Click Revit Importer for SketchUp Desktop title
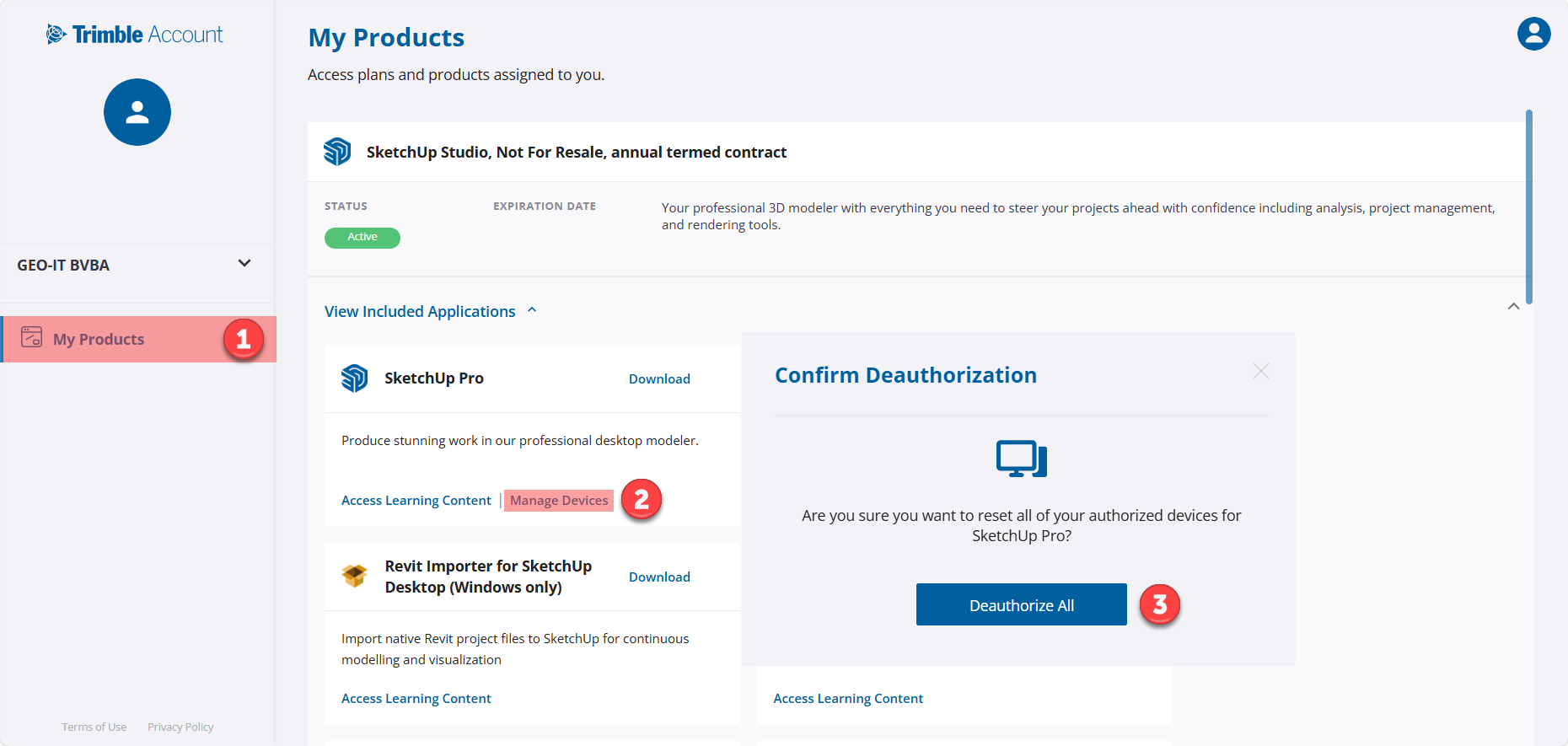 click(x=488, y=577)
